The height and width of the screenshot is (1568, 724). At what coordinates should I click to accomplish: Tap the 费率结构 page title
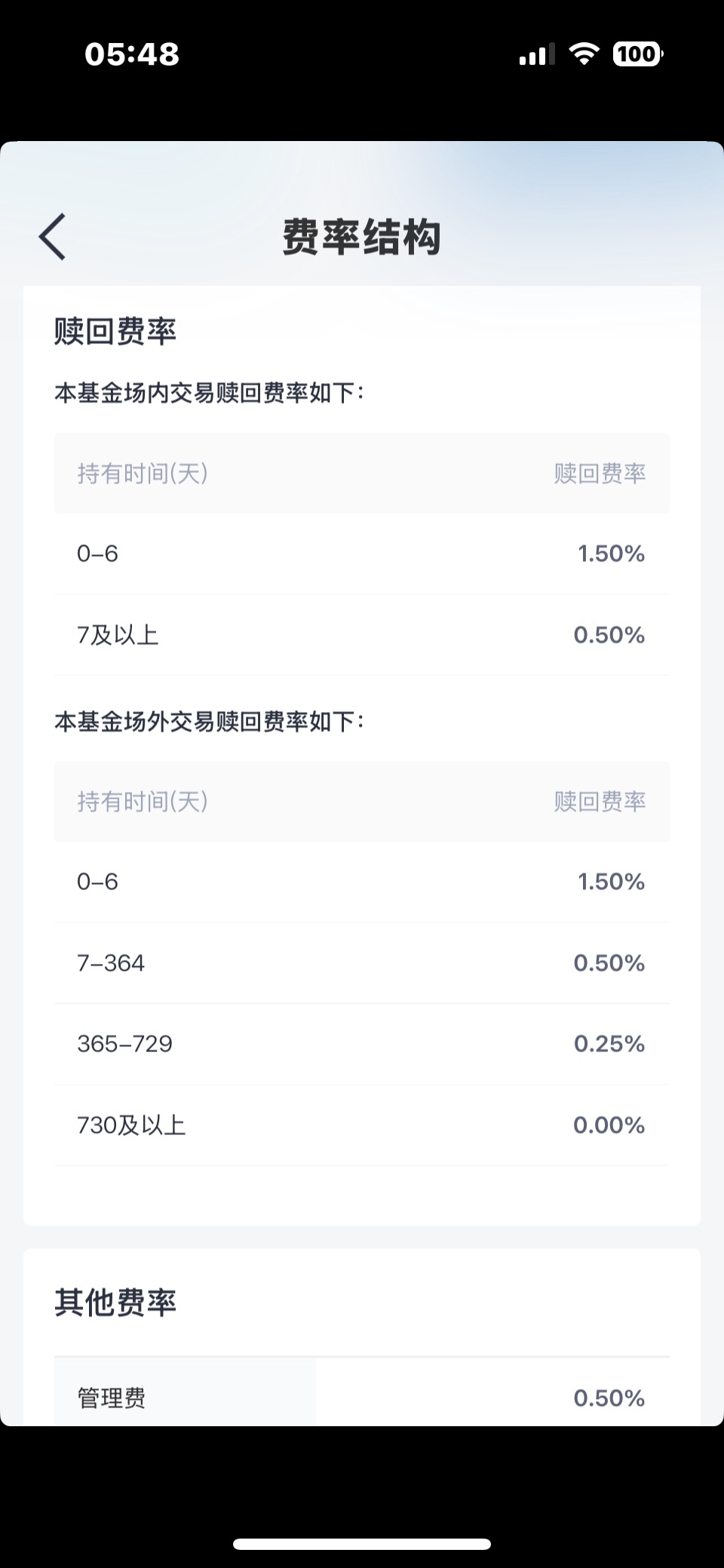[362, 237]
